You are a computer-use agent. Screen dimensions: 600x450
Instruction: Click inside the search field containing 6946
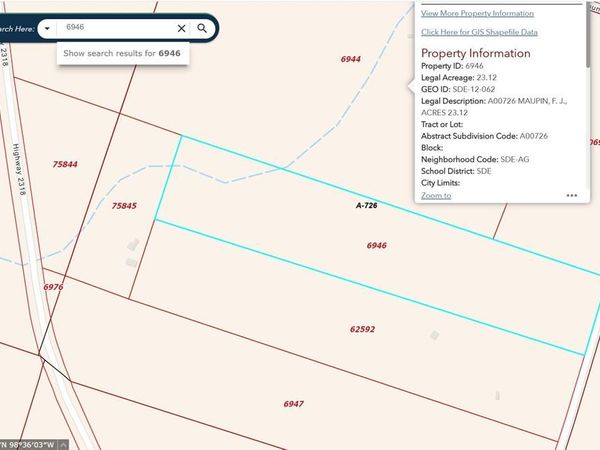pos(115,28)
